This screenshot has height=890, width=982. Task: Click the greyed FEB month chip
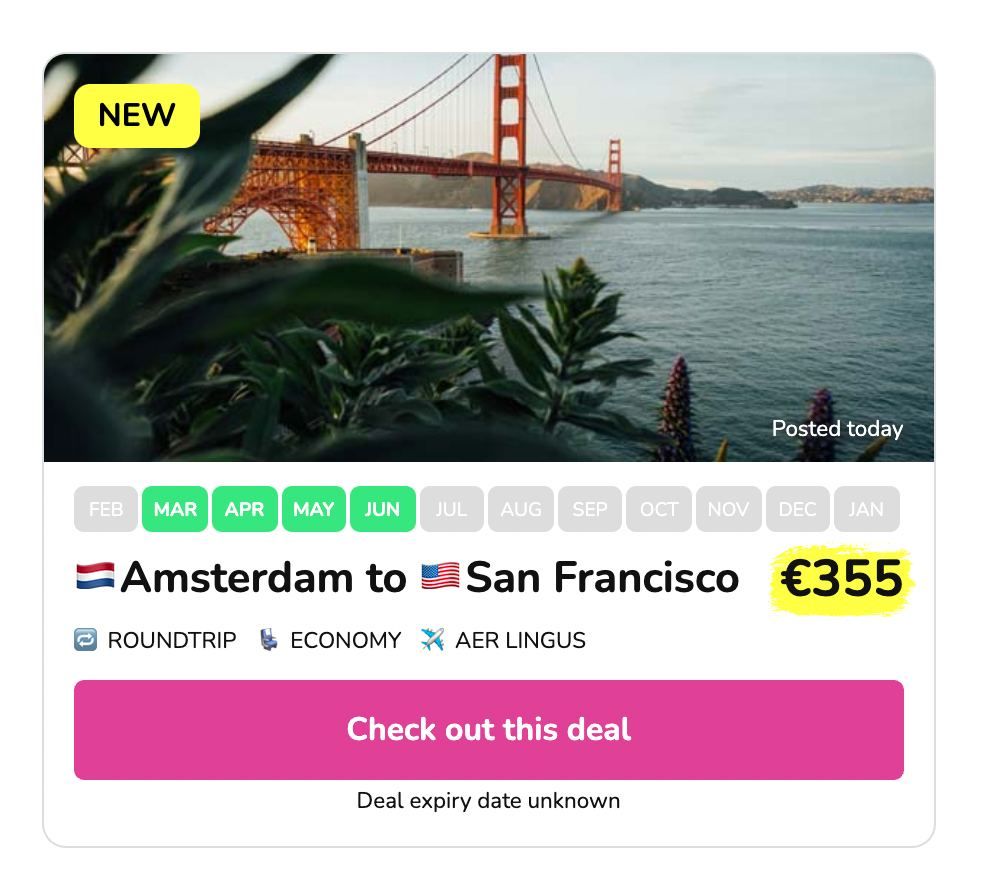(x=106, y=509)
